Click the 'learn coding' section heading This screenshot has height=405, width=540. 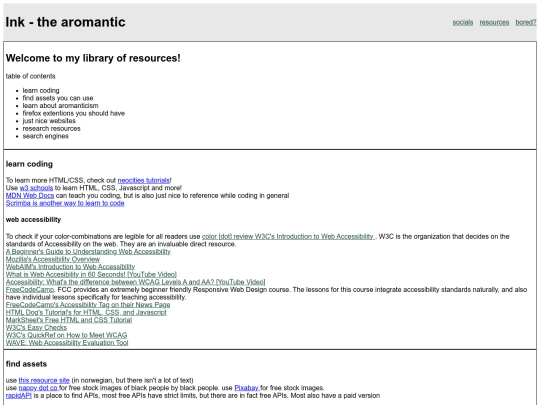point(29,164)
